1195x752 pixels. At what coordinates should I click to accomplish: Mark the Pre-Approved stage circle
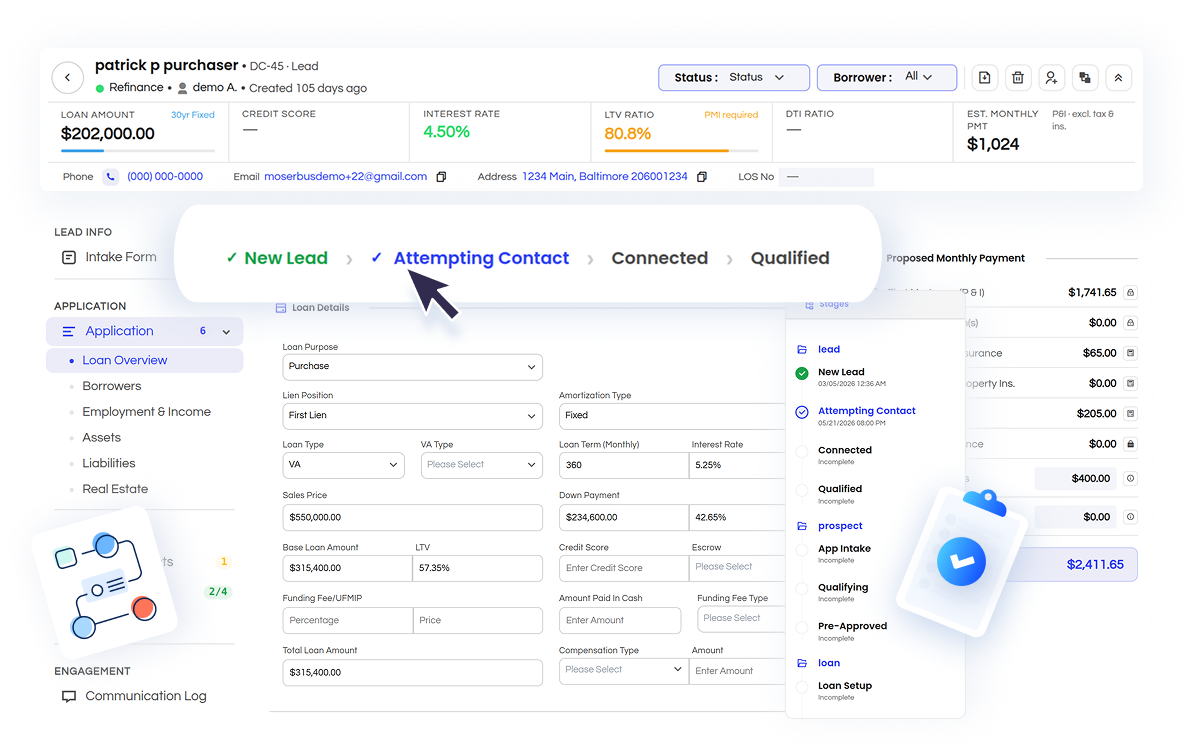pyautogui.click(x=802, y=627)
